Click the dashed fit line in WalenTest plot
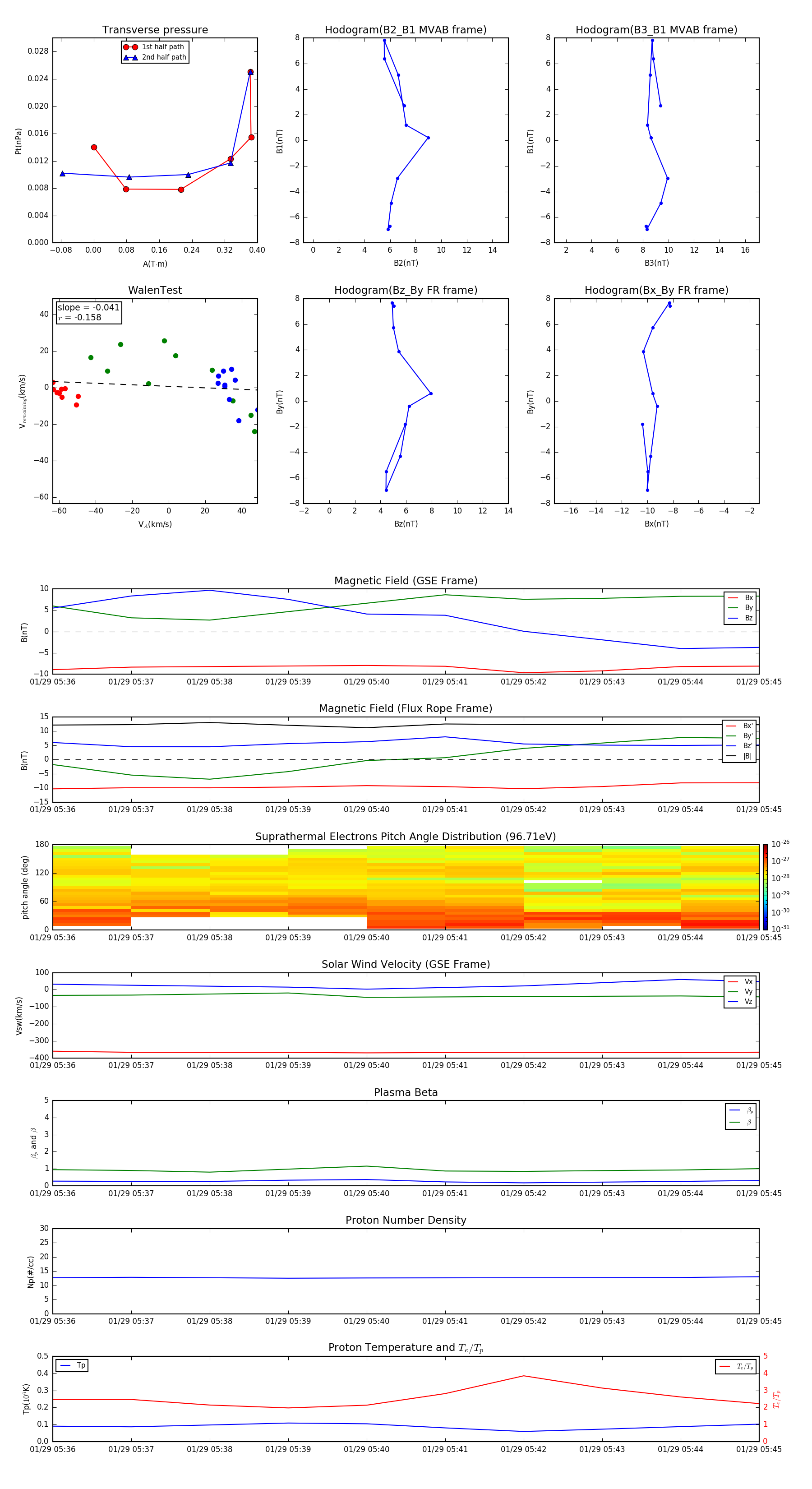This screenshot has width=812, height=1489. pyautogui.click(x=155, y=385)
